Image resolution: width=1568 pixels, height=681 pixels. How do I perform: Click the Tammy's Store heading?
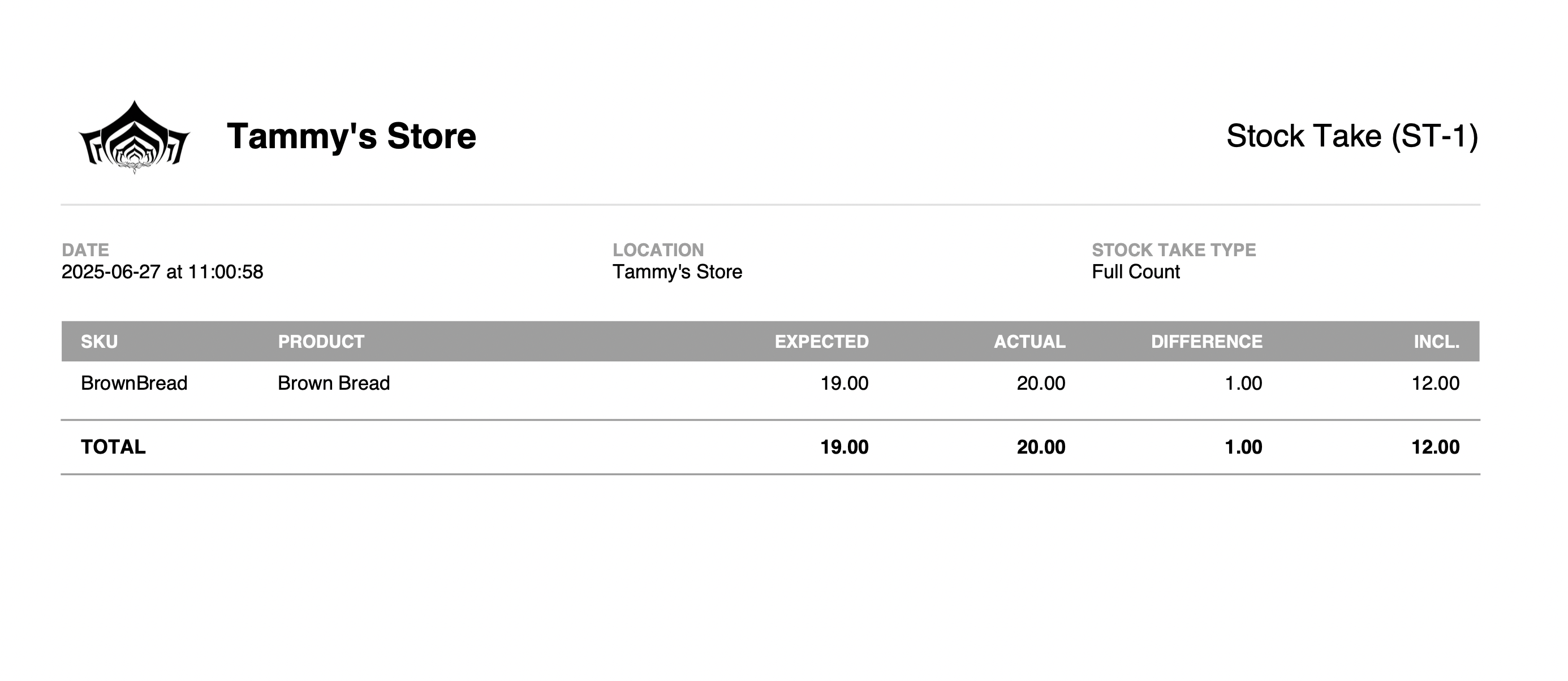click(x=351, y=136)
